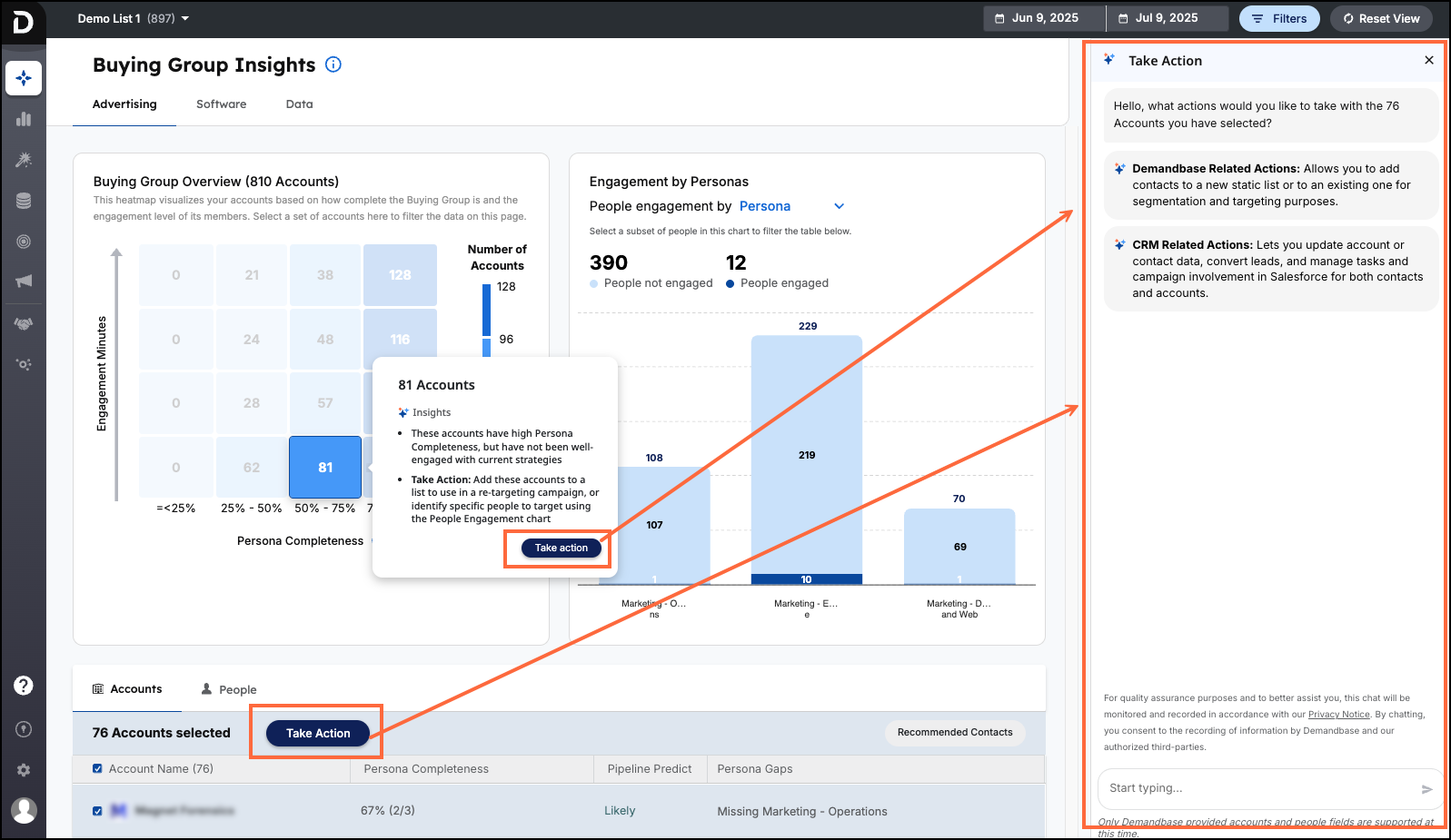Image resolution: width=1451 pixels, height=840 pixels.
Task: Click the People not engaged legend item
Action: coord(651,283)
